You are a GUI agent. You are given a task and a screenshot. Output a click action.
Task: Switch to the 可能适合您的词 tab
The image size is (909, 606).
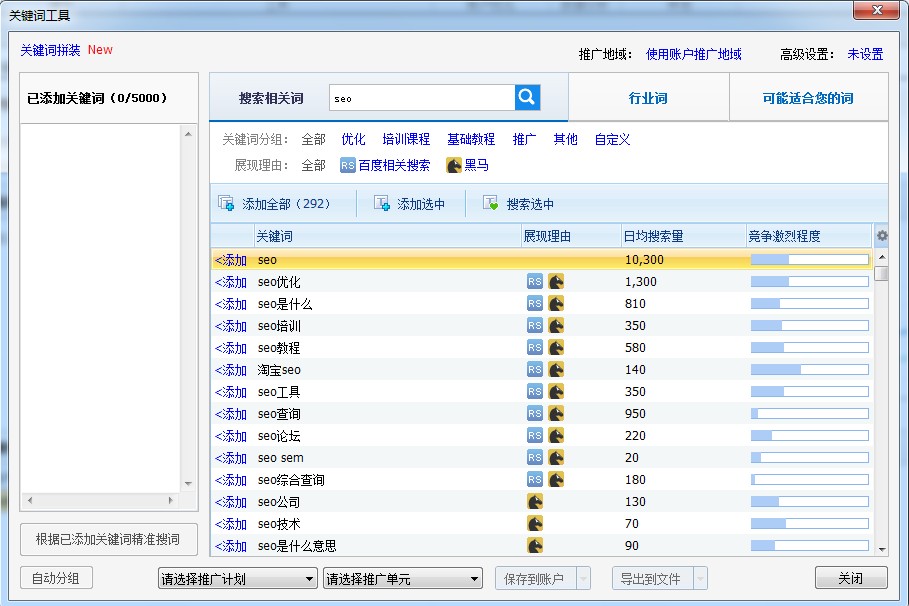coord(807,98)
